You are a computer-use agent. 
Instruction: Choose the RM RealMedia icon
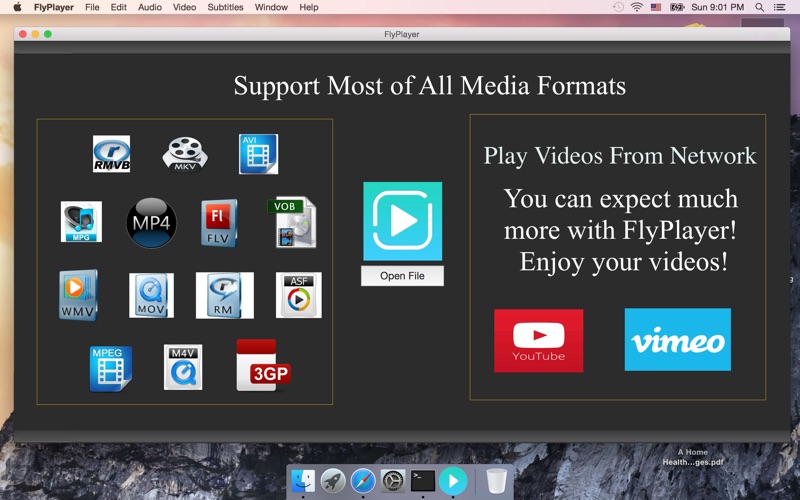pos(224,295)
